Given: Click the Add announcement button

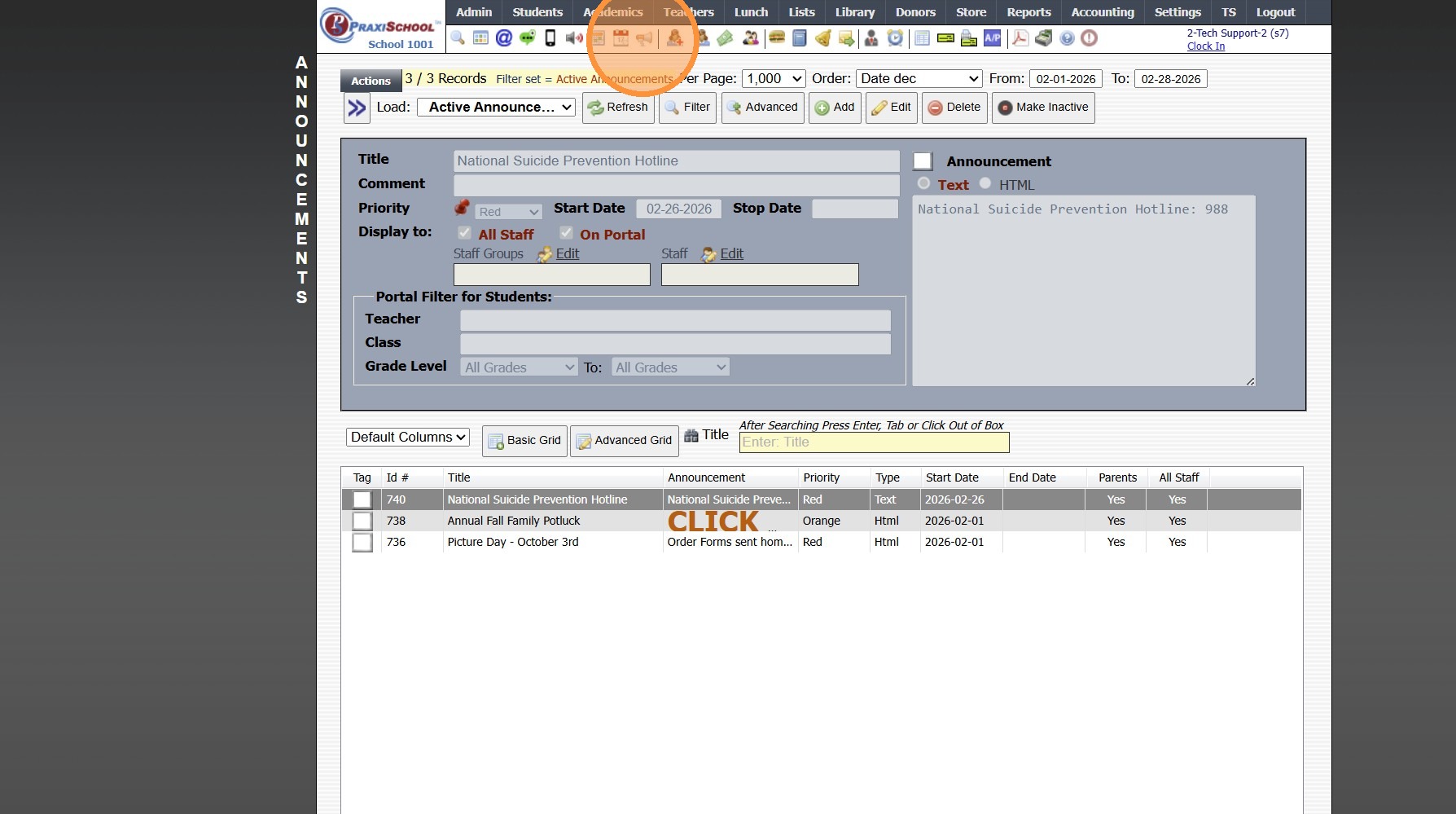Looking at the screenshot, I should pos(835,108).
